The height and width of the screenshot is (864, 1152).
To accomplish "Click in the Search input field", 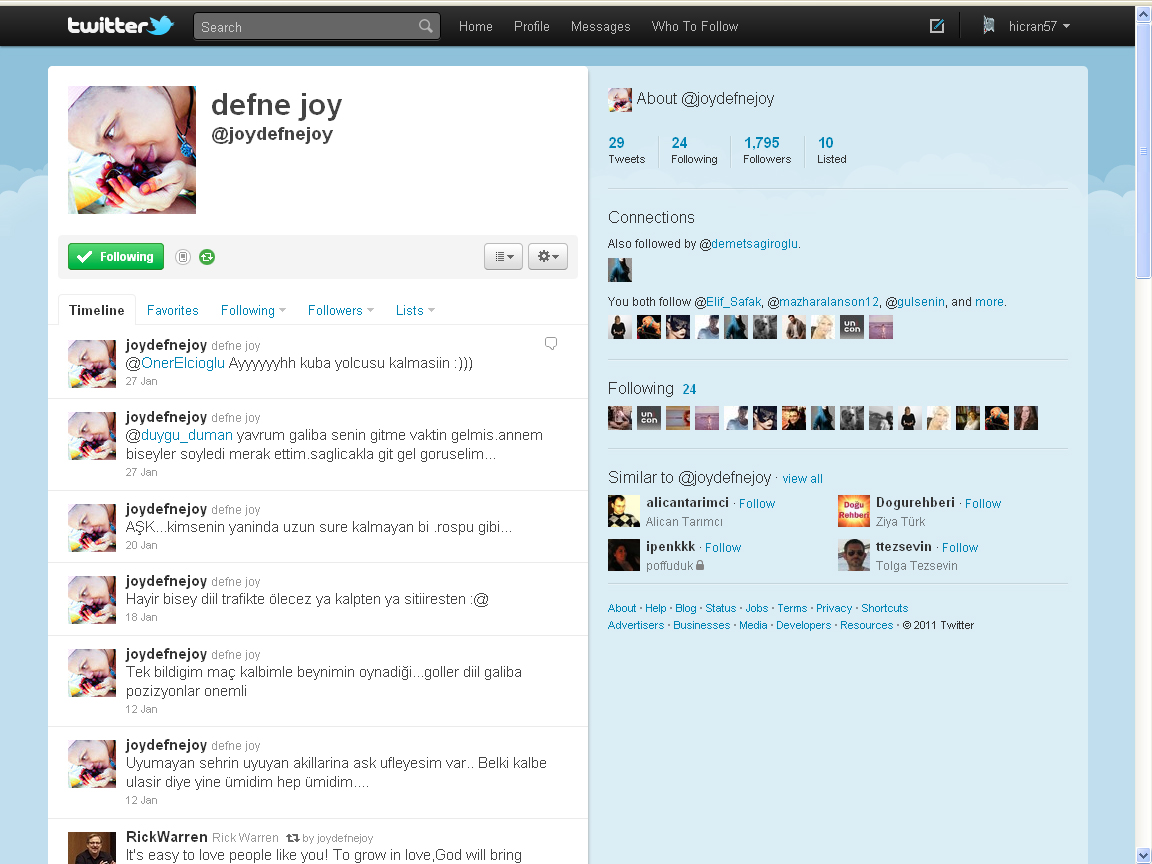I will click(x=305, y=27).
